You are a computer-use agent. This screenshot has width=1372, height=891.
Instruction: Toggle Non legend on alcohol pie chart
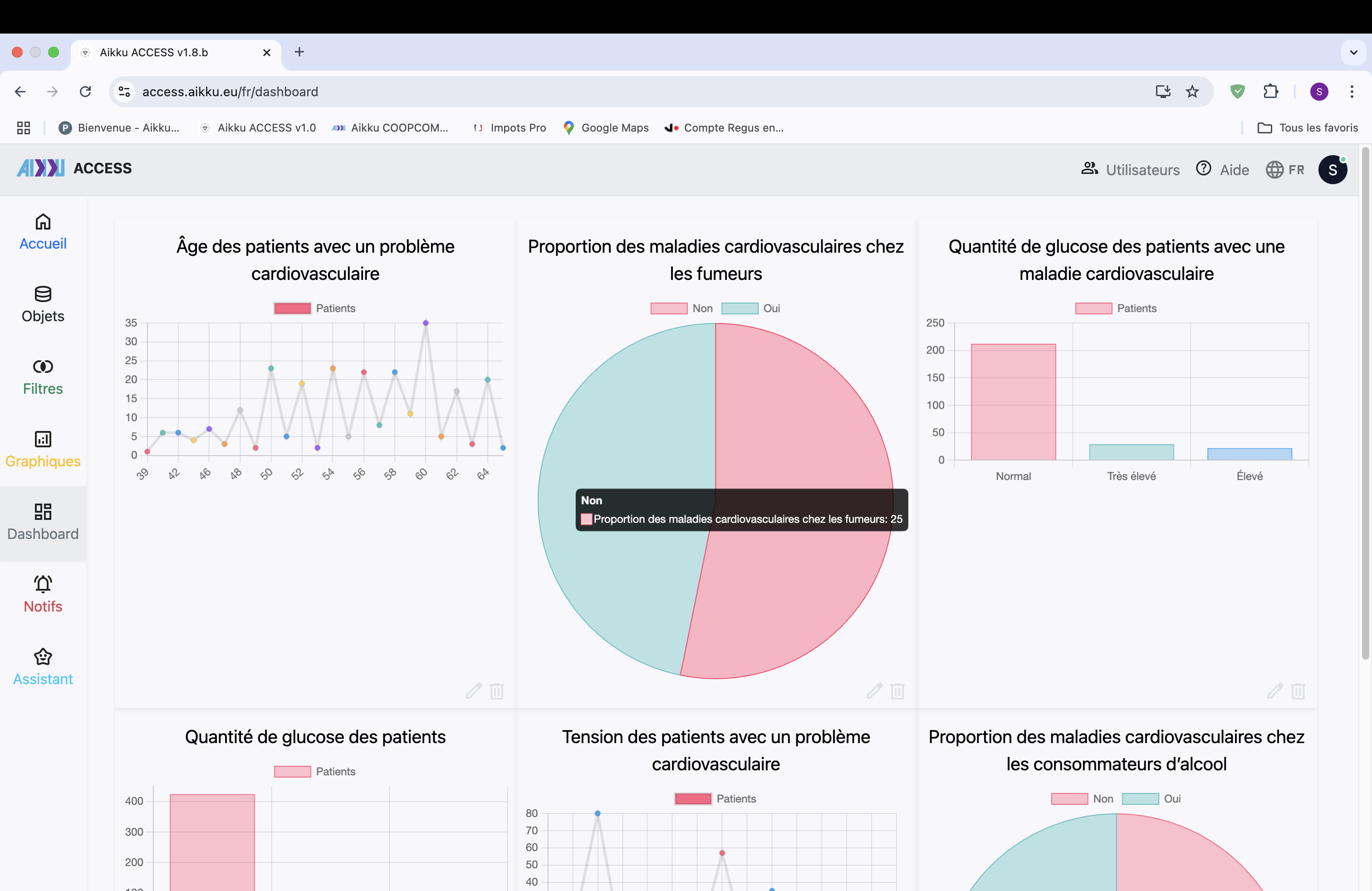tap(1082, 799)
